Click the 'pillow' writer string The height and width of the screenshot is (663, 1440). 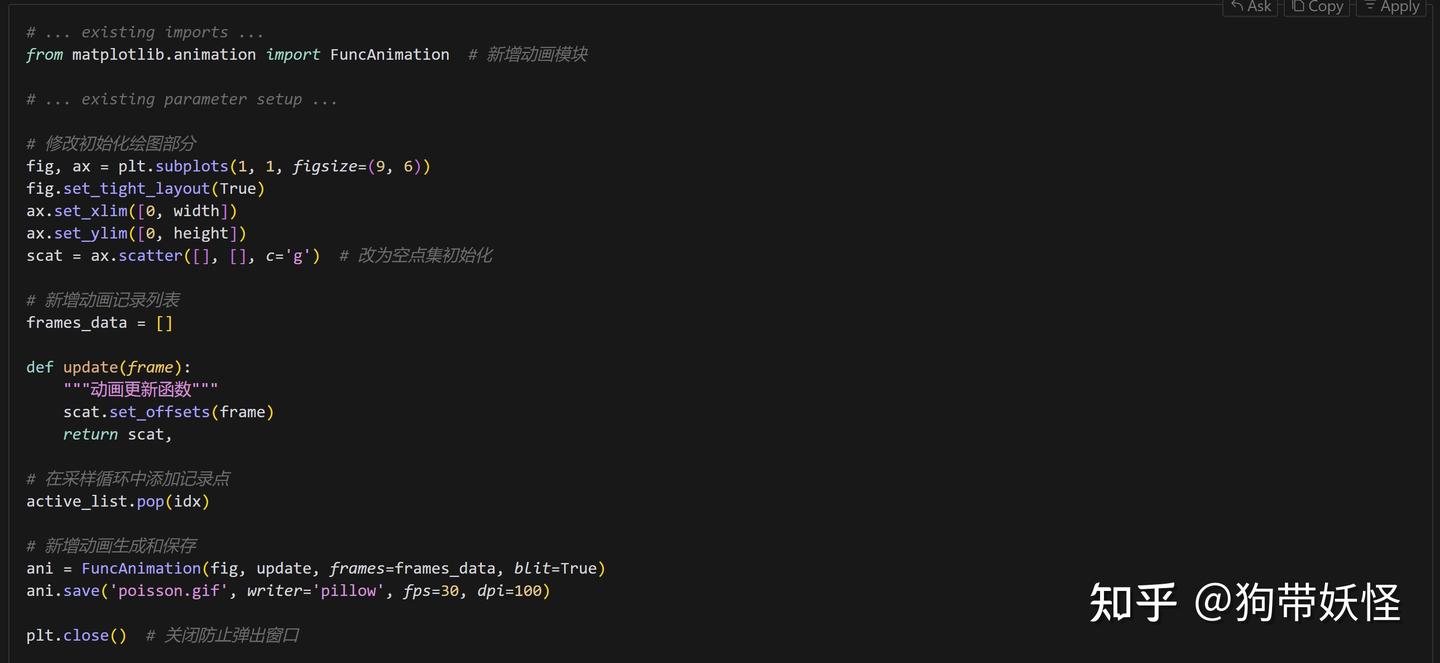(x=348, y=591)
